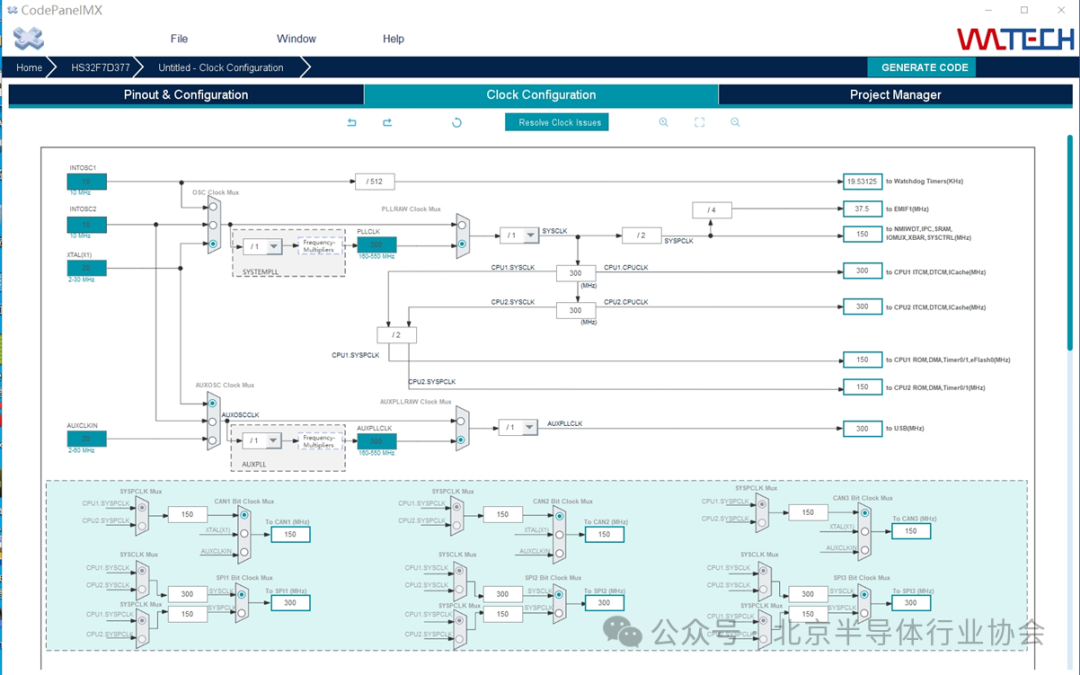Click the CodePanelMX logo icon
This screenshot has height=675, width=1080.
coord(28,39)
